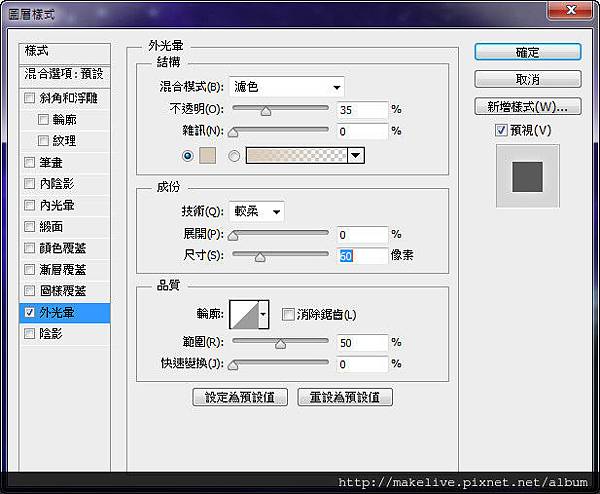The width and height of the screenshot is (600, 494).
Task: Select the 內光暈 list row label
Action: (57, 205)
